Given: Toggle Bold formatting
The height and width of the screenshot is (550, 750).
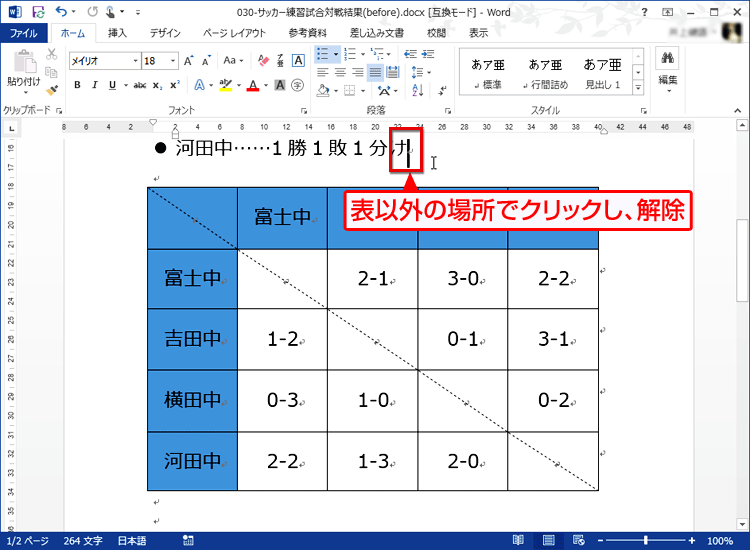Looking at the screenshot, I should tap(77, 85).
